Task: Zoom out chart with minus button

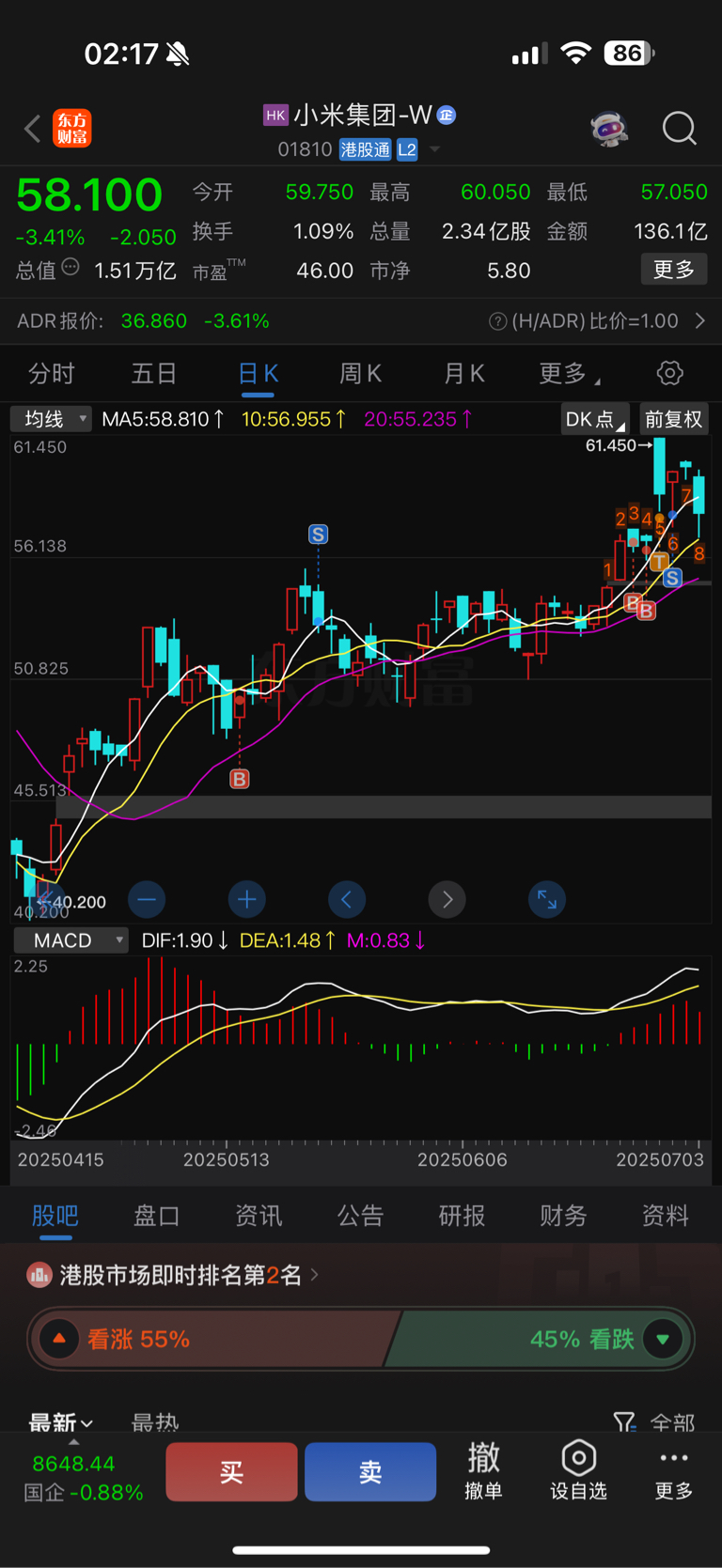Action: point(147,900)
